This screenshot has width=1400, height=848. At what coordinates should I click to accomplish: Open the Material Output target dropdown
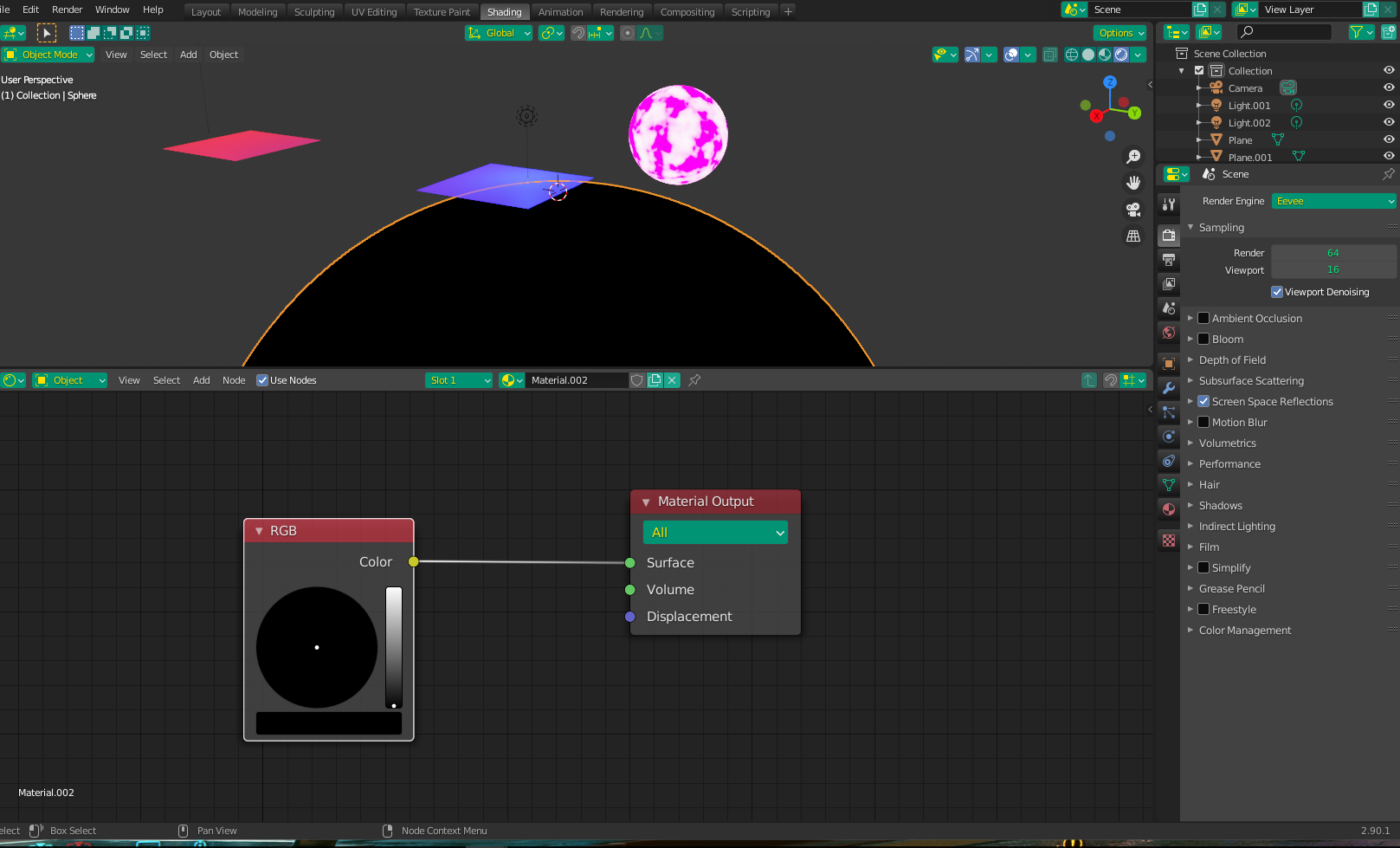click(715, 533)
